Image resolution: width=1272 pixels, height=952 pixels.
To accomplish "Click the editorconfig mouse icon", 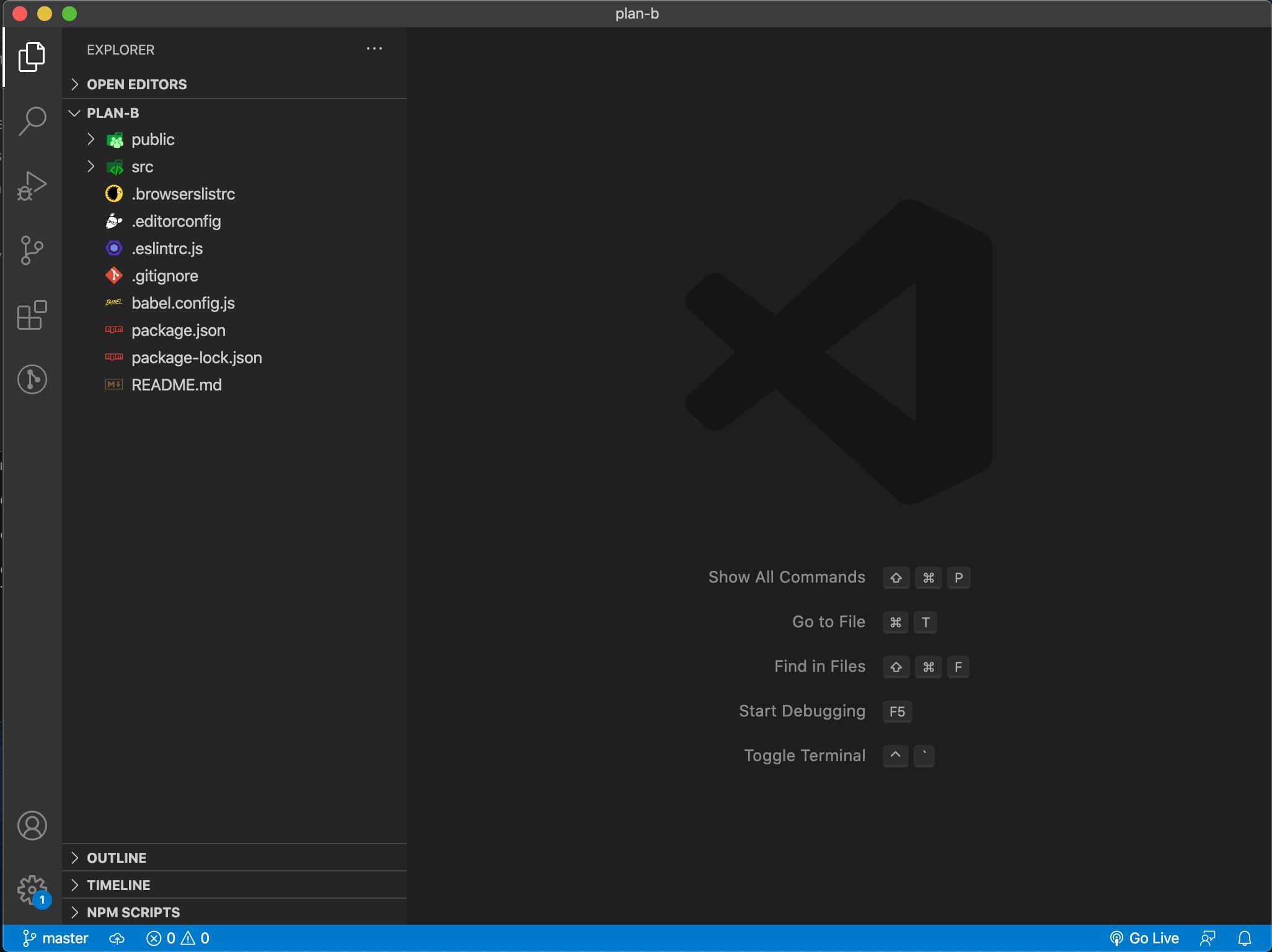I will tap(114, 221).
